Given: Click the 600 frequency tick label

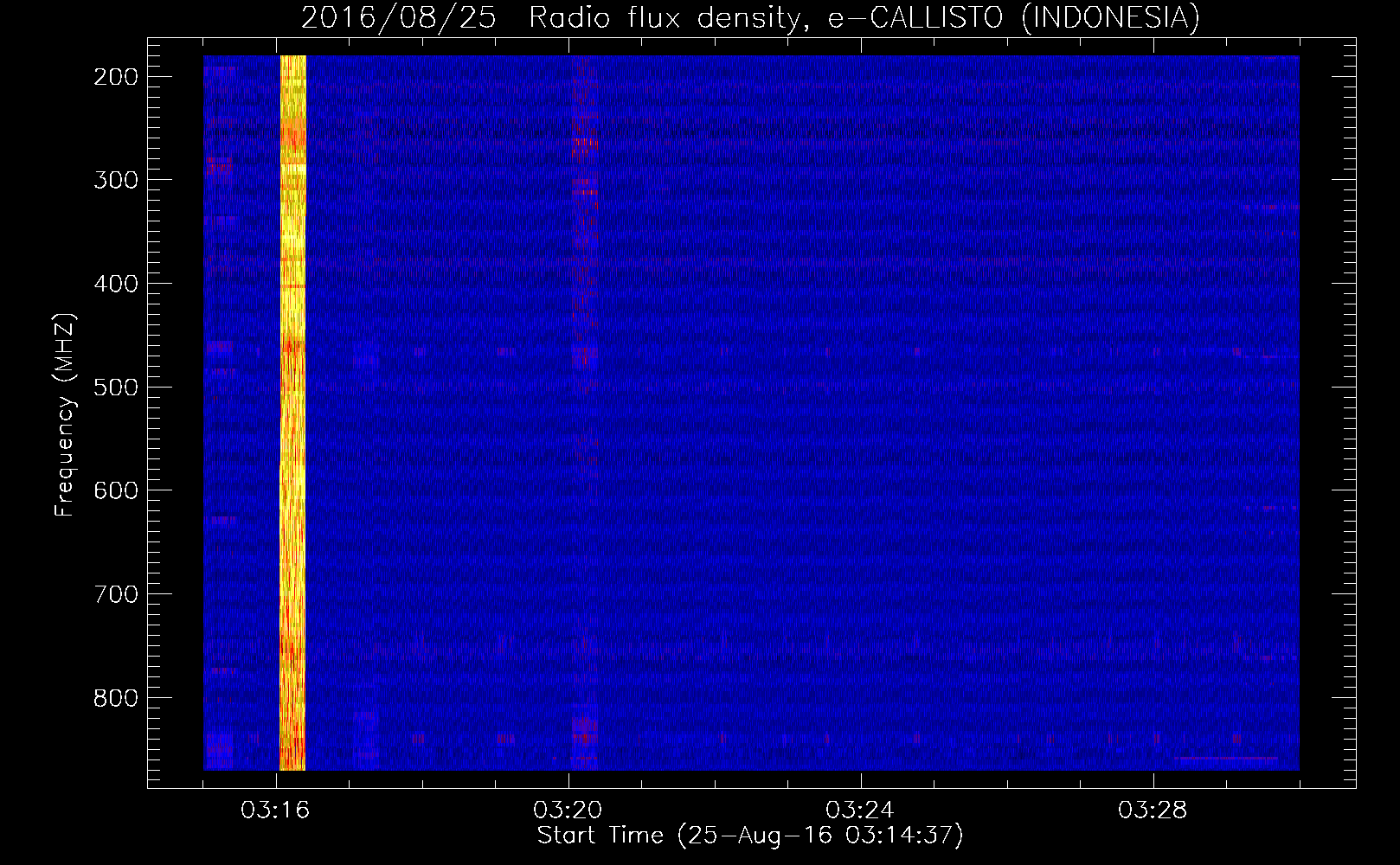Looking at the screenshot, I should (116, 490).
